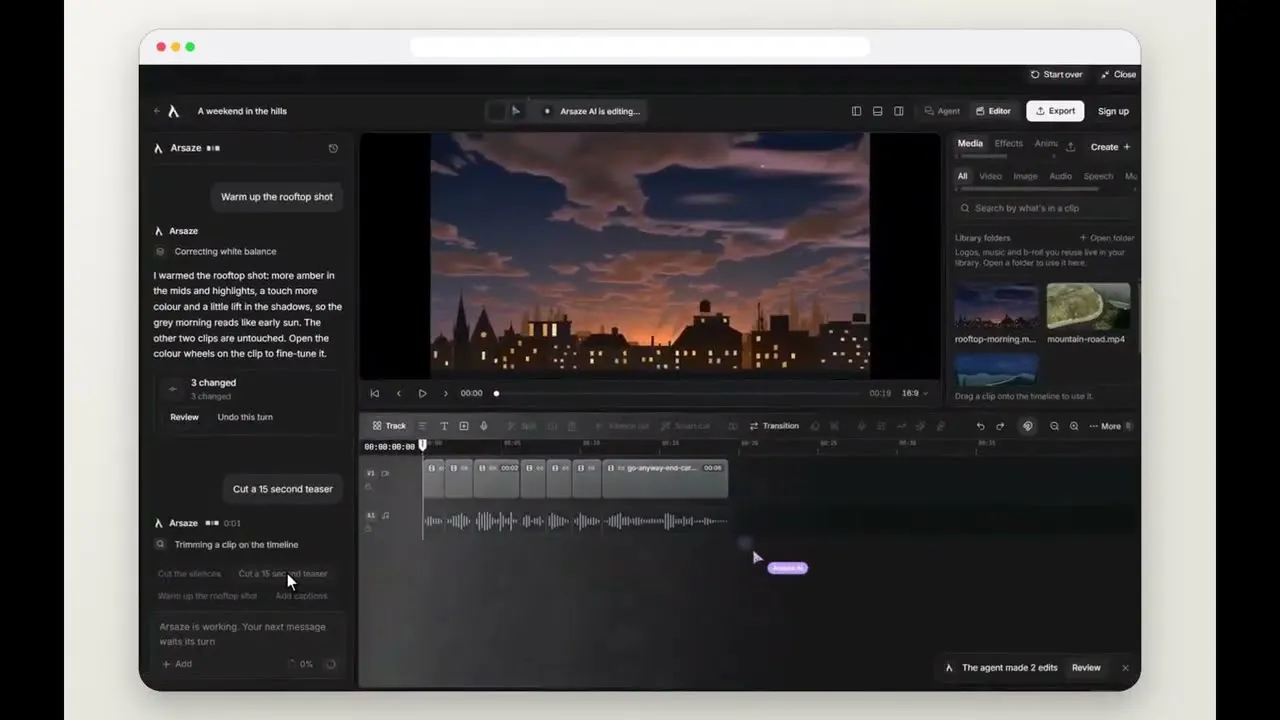Switch to the Effects tab
The width and height of the screenshot is (1280, 720).
pos(1008,144)
